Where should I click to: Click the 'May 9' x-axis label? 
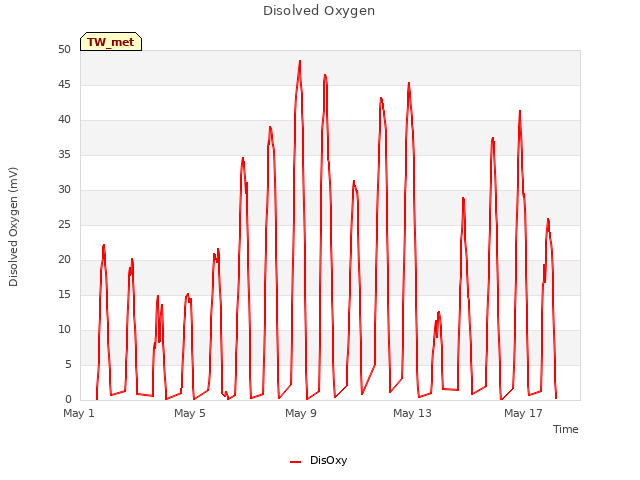[x=301, y=413]
